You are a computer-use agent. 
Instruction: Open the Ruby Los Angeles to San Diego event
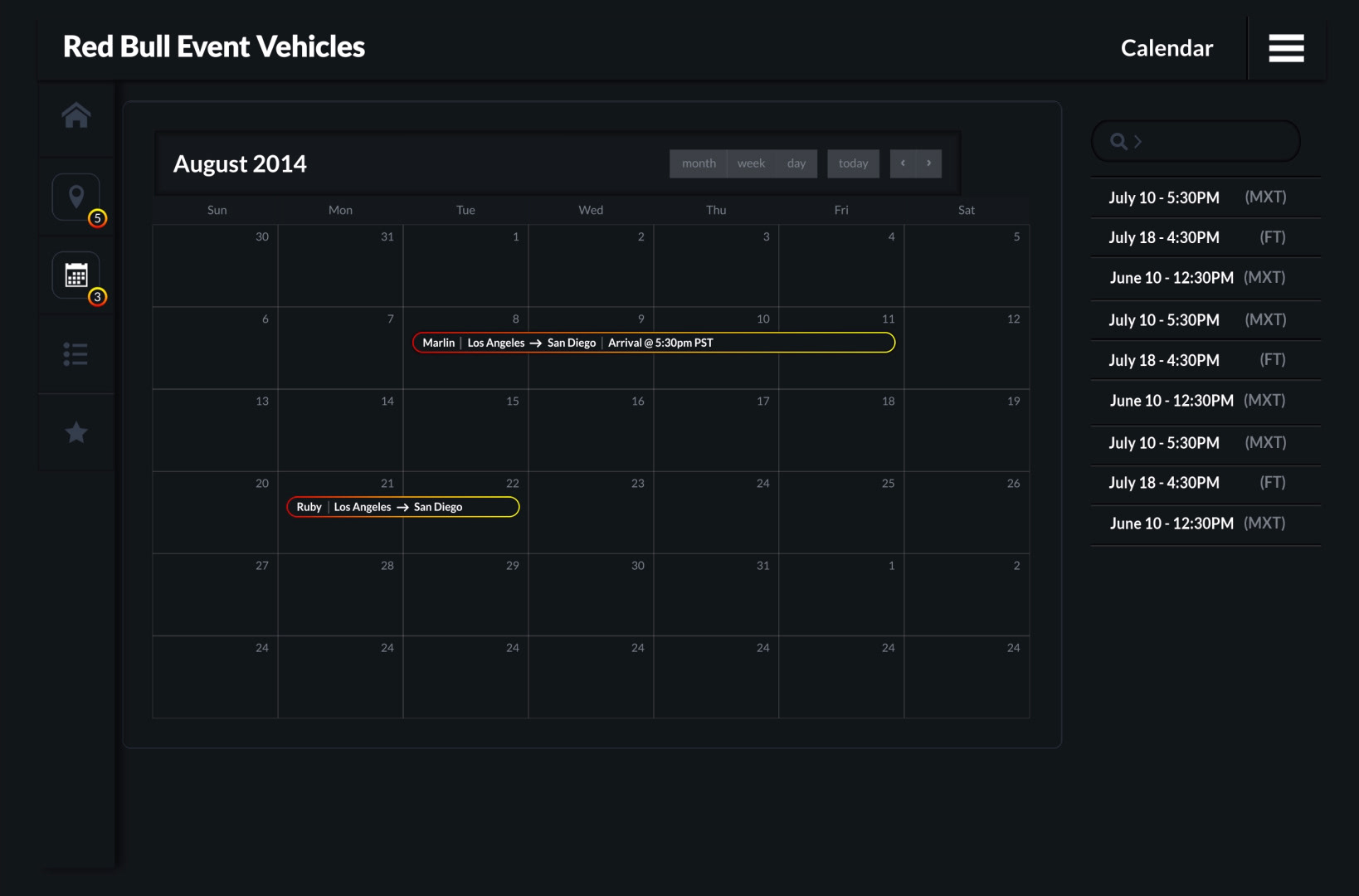[403, 507]
